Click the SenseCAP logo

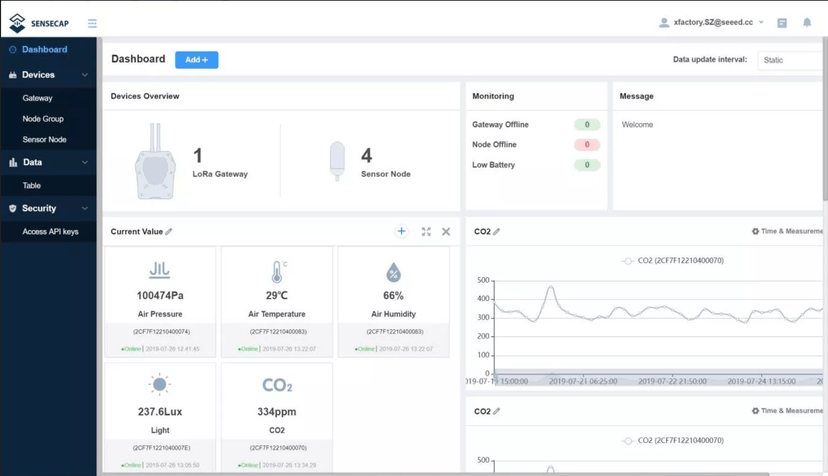[x=39, y=23]
